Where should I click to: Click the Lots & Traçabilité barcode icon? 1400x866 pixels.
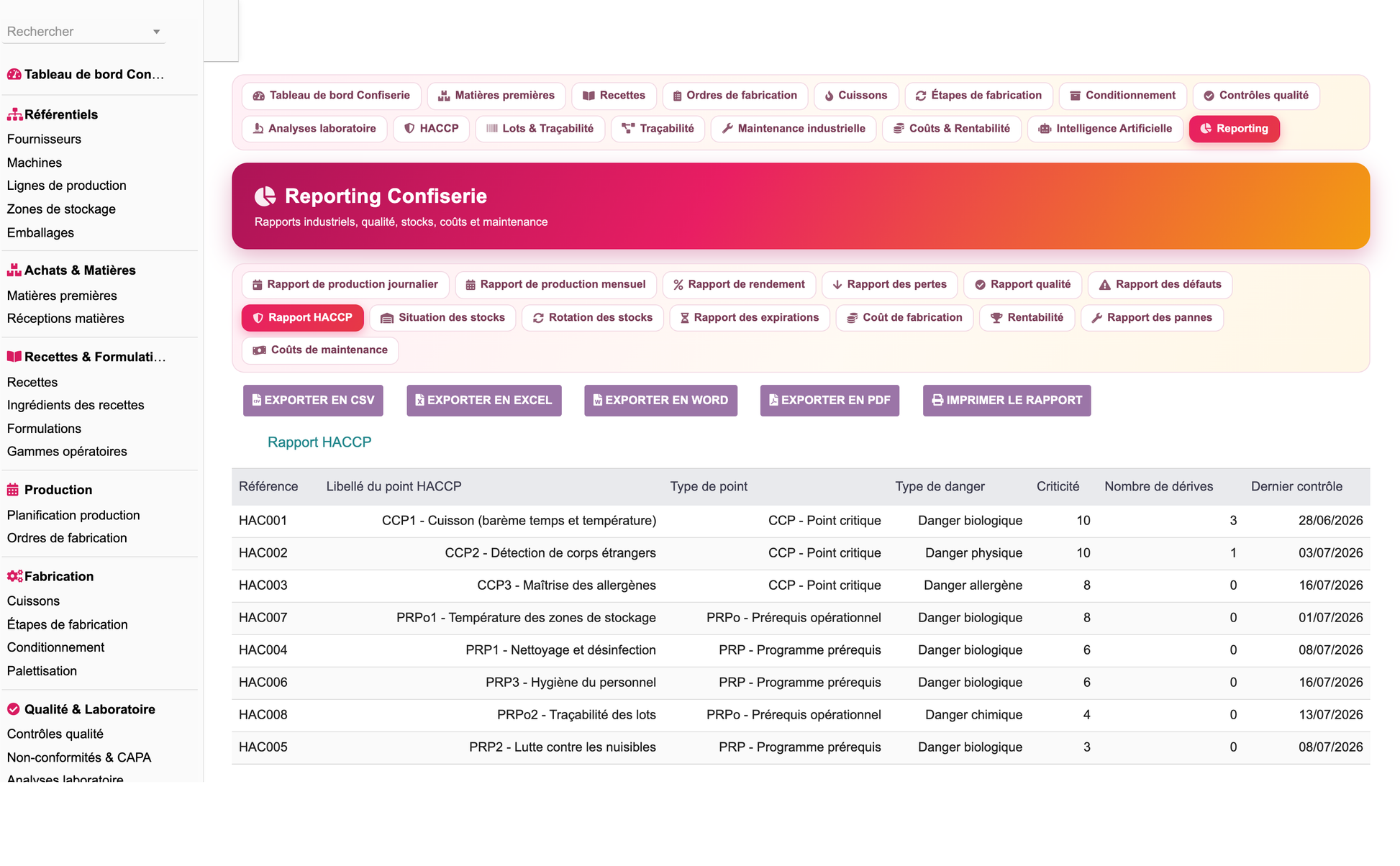[x=492, y=129]
